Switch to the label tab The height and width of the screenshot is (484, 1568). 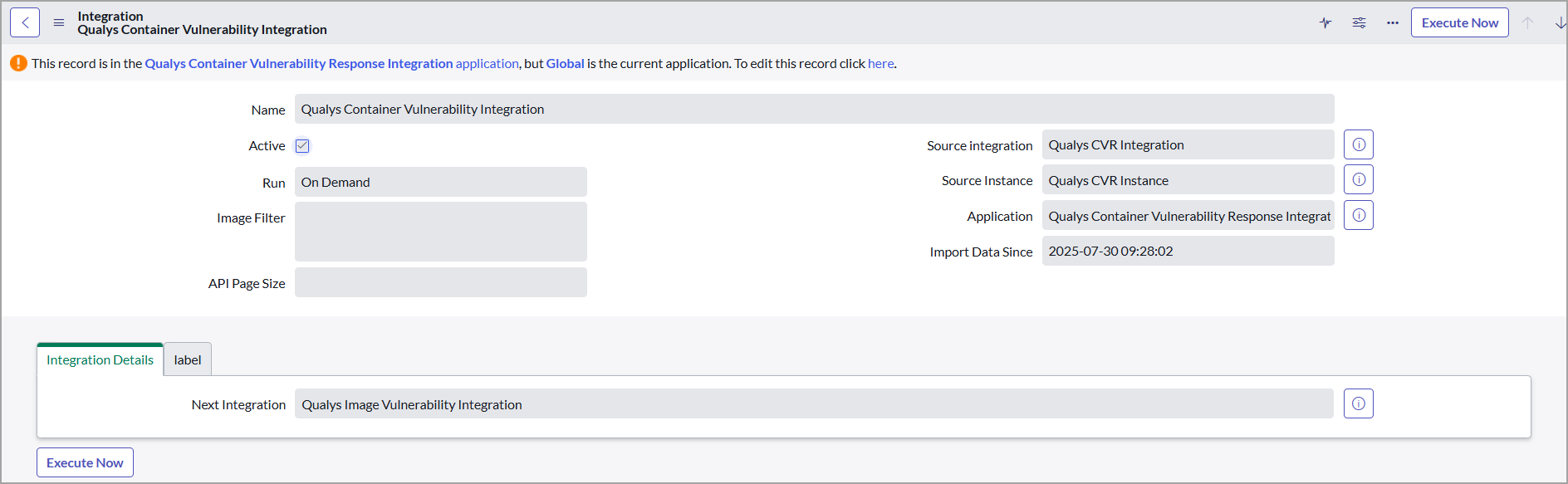click(x=188, y=359)
